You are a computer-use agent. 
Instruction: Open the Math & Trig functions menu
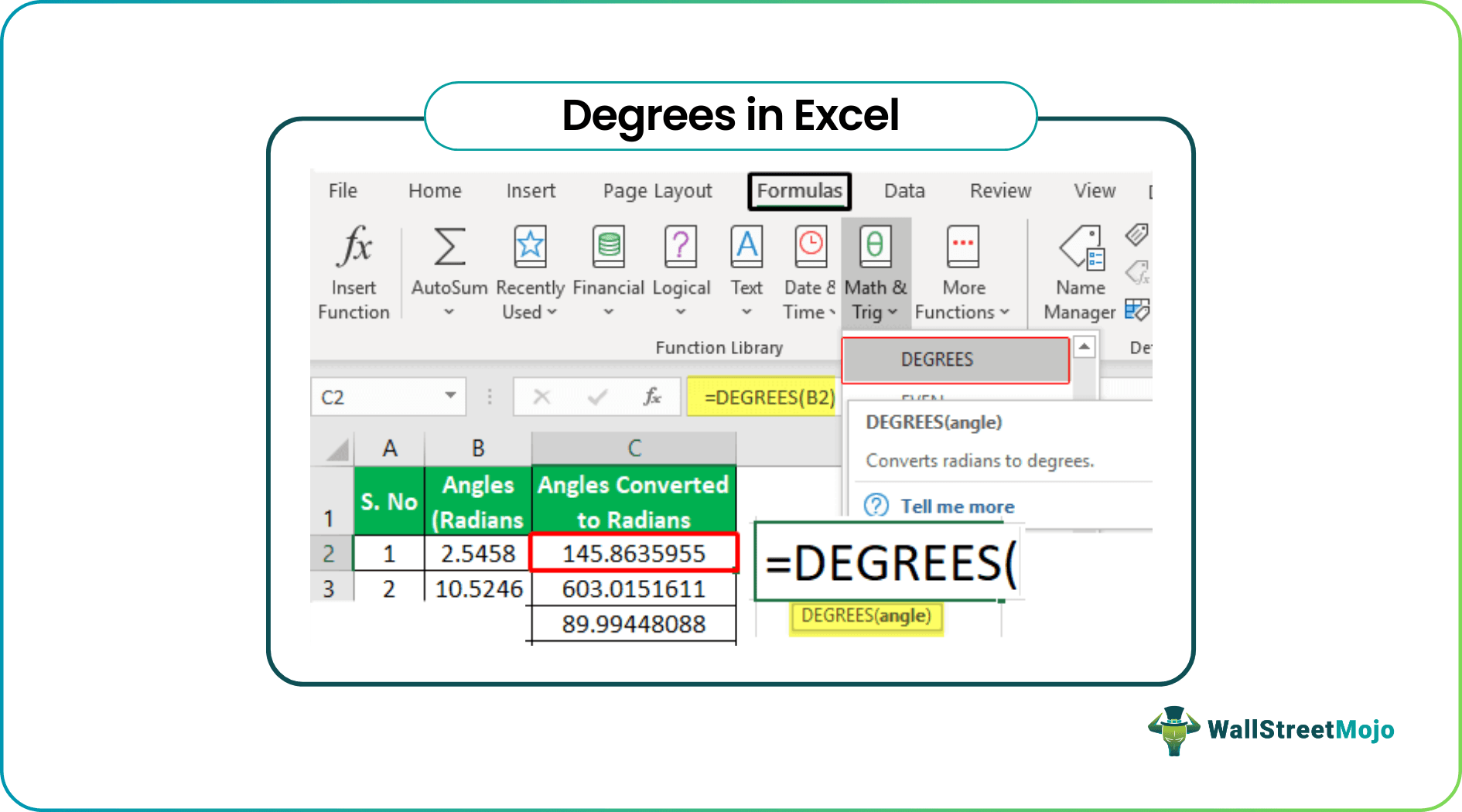(875, 271)
